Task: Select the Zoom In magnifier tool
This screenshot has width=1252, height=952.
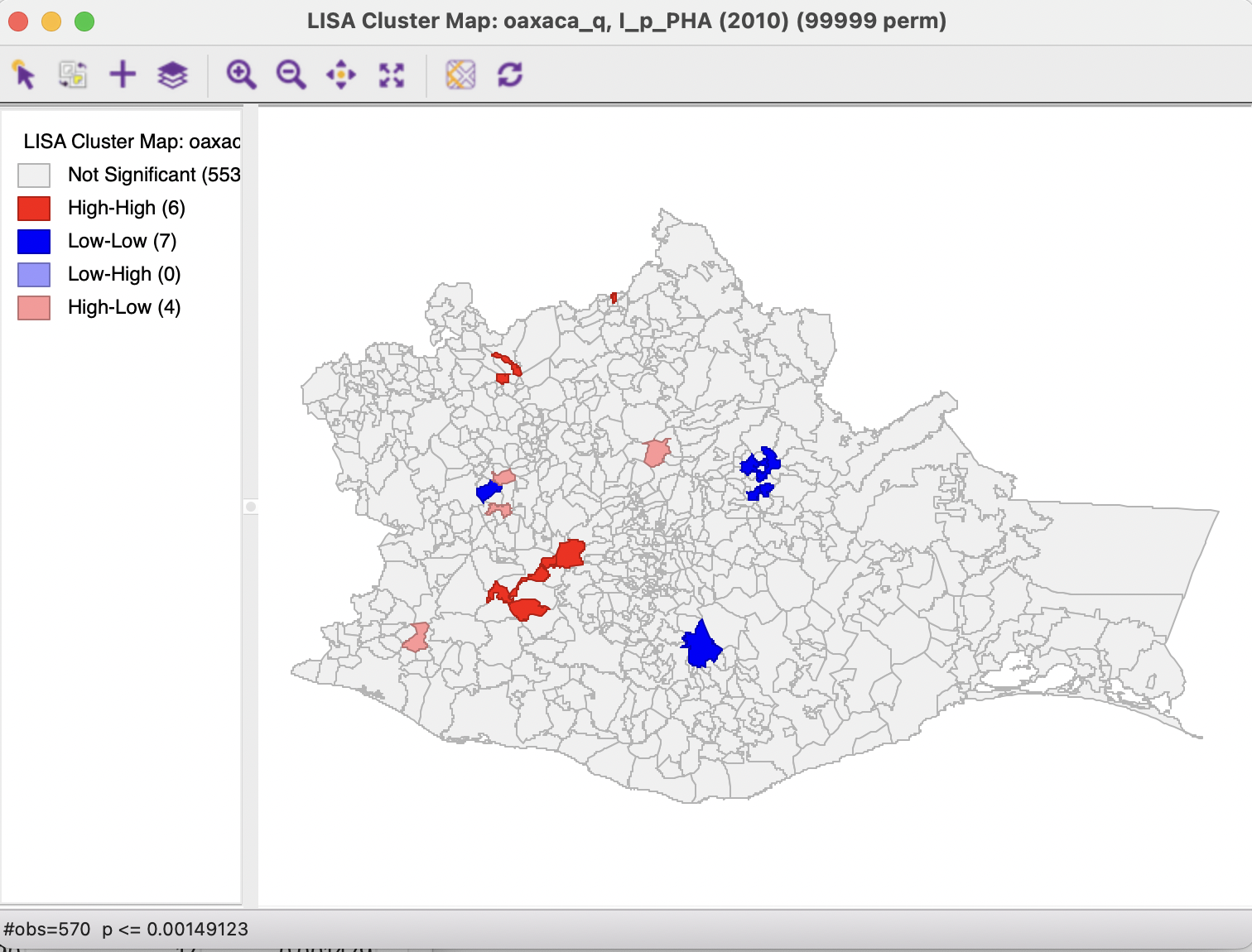Action: [x=241, y=75]
